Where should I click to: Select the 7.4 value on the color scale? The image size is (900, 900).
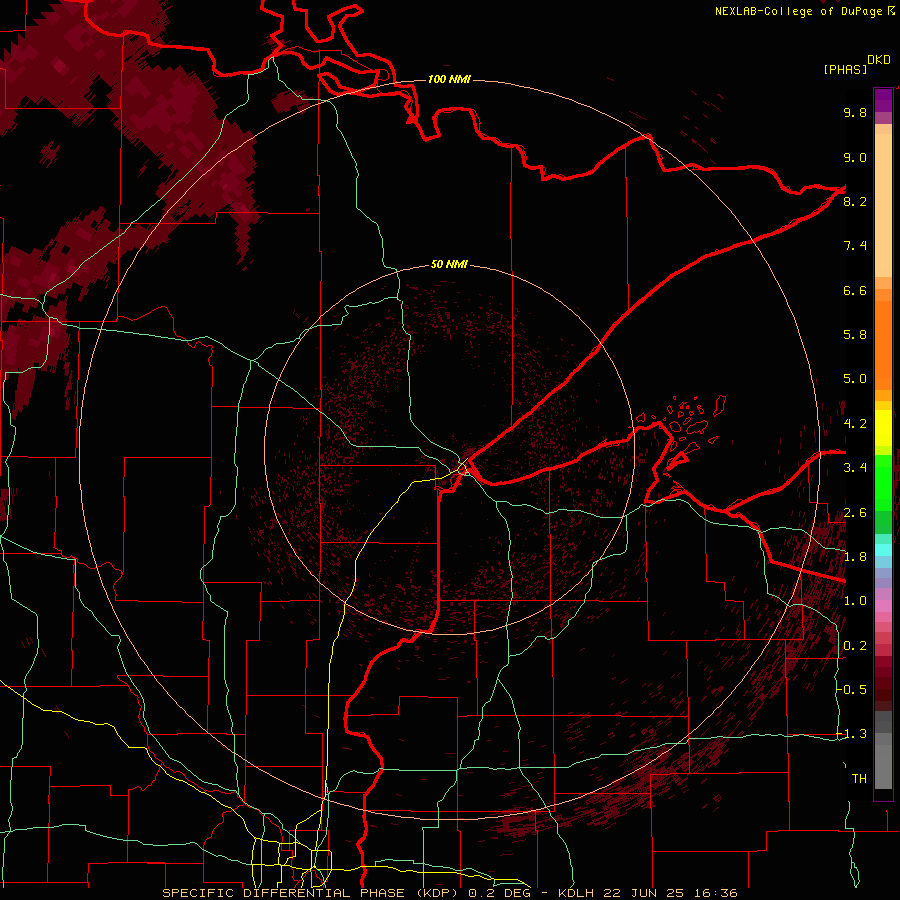point(855,246)
